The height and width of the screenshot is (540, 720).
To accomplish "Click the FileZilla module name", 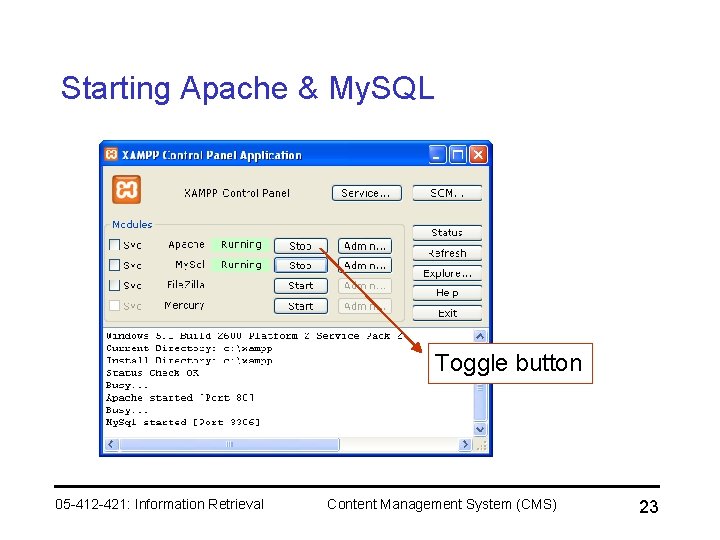I will (186, 285).
